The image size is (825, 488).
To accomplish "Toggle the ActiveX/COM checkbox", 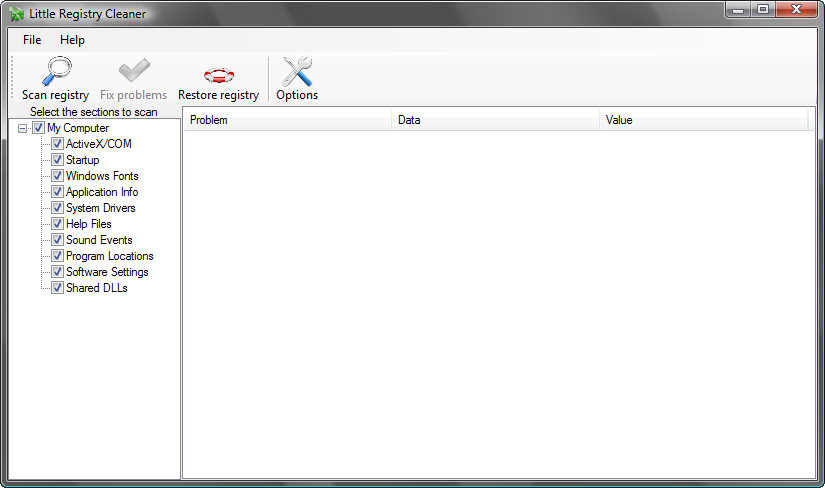I will coord(57,144).
